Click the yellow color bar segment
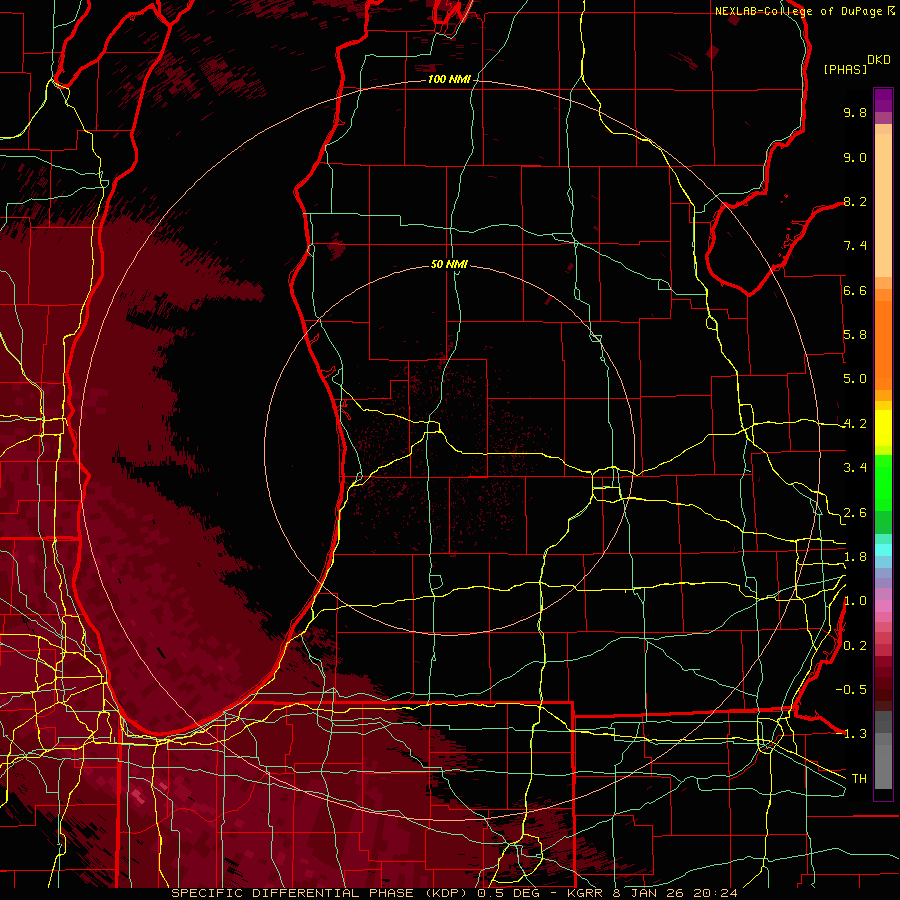The width and height of the screenshot is (900, 900). click(x=883, y=428)
